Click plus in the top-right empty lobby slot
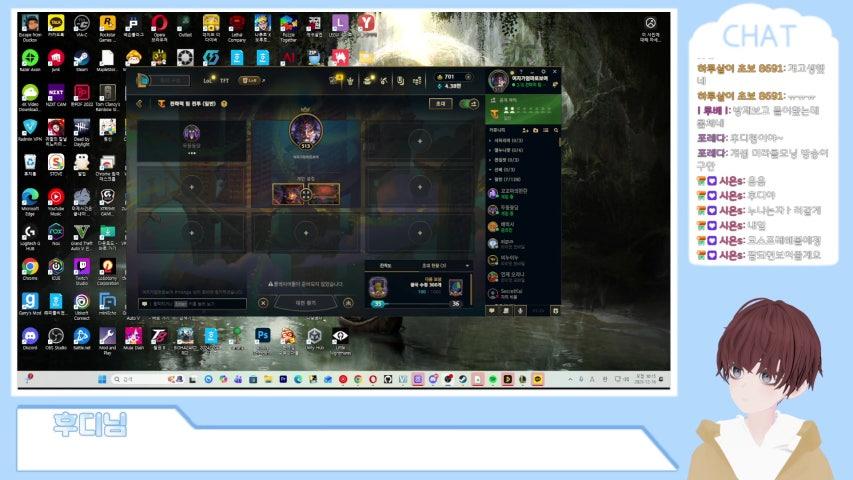This screenshot has width=853, height=480. point(419,141)
